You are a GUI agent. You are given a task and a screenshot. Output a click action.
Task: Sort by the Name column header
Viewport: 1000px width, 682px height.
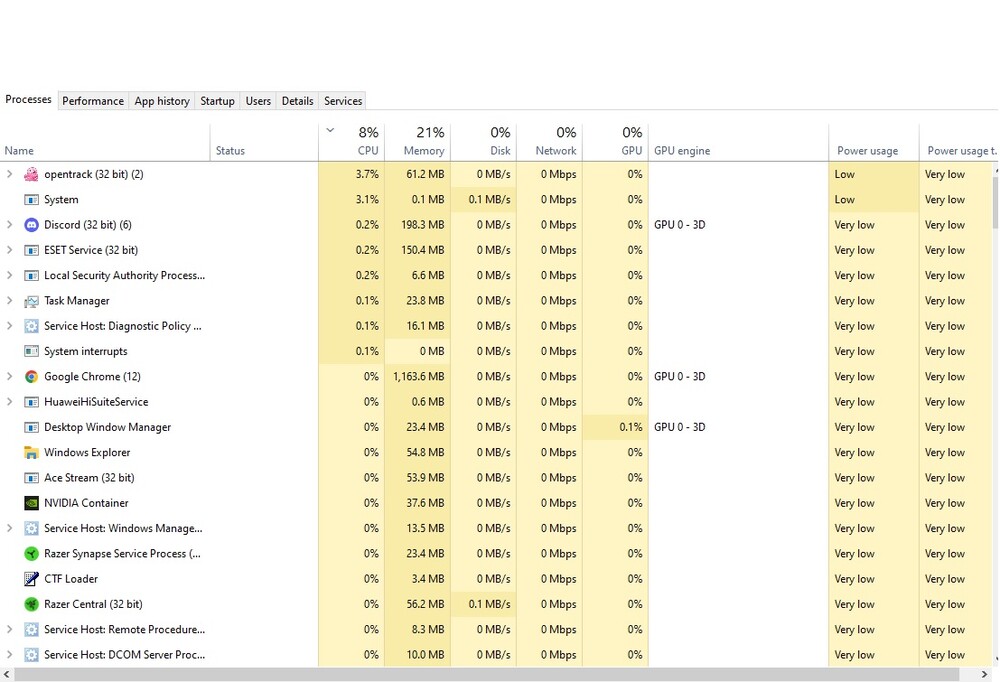[105, 142]
